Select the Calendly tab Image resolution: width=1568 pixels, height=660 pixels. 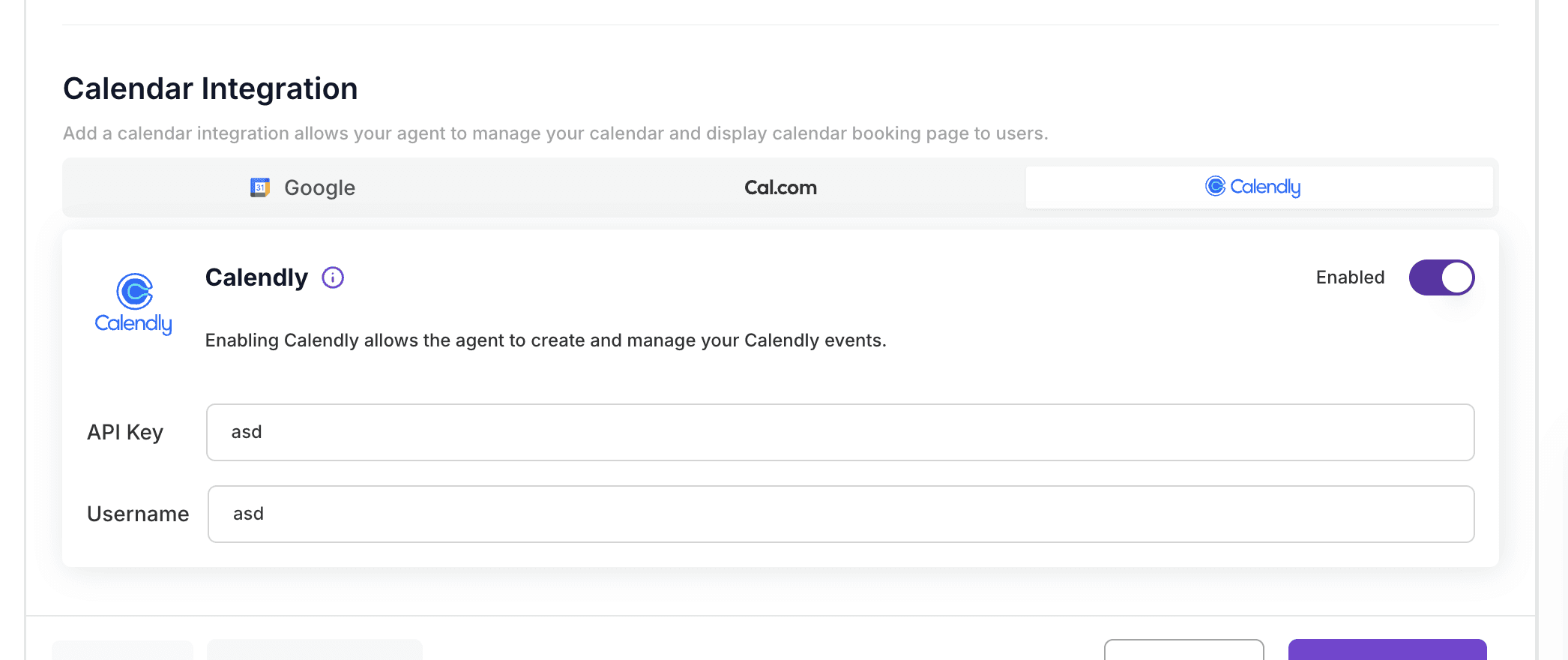pos(1259,187)
